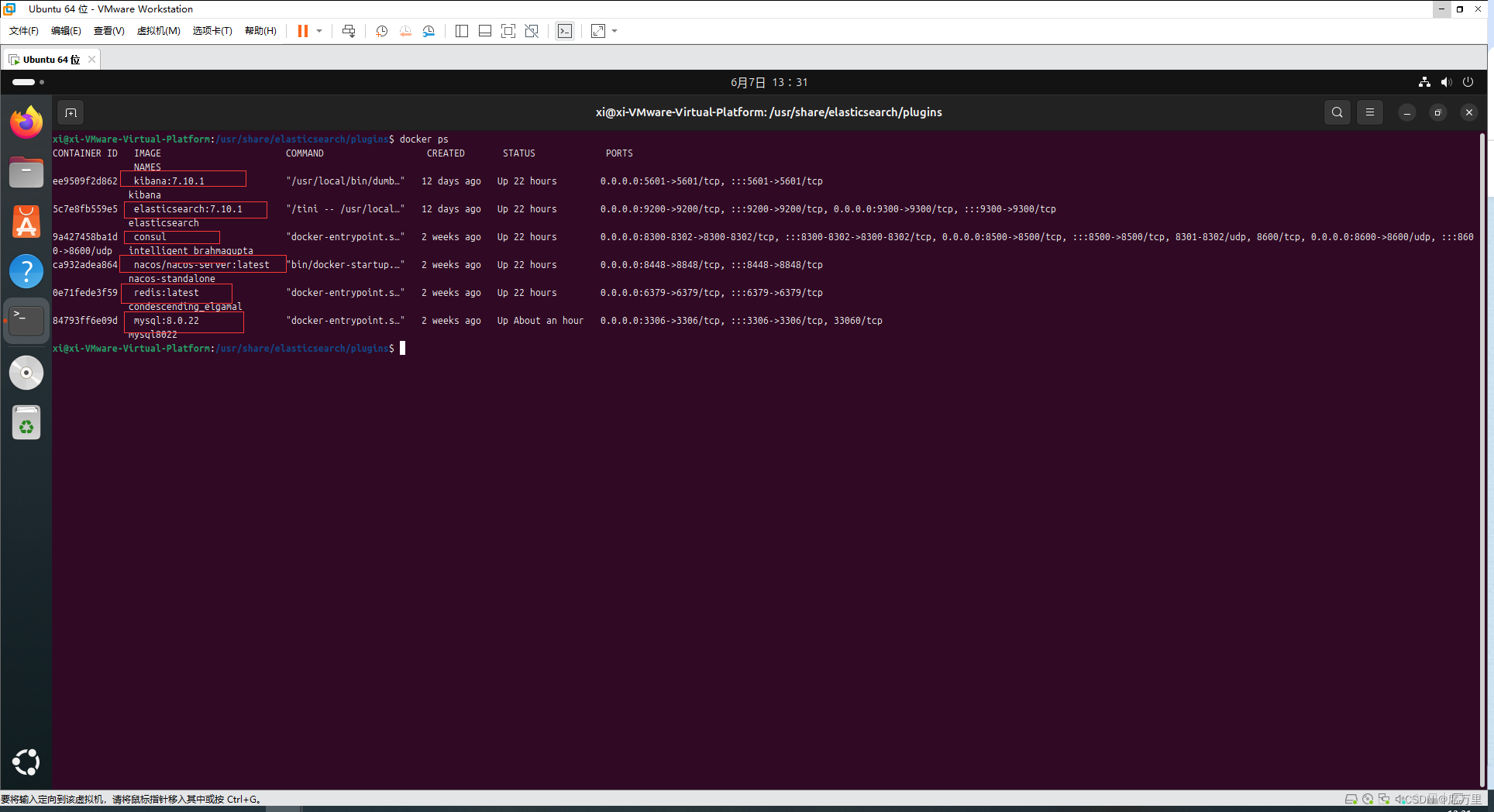Open the terminal hamburger menu

click(1370, 112)
